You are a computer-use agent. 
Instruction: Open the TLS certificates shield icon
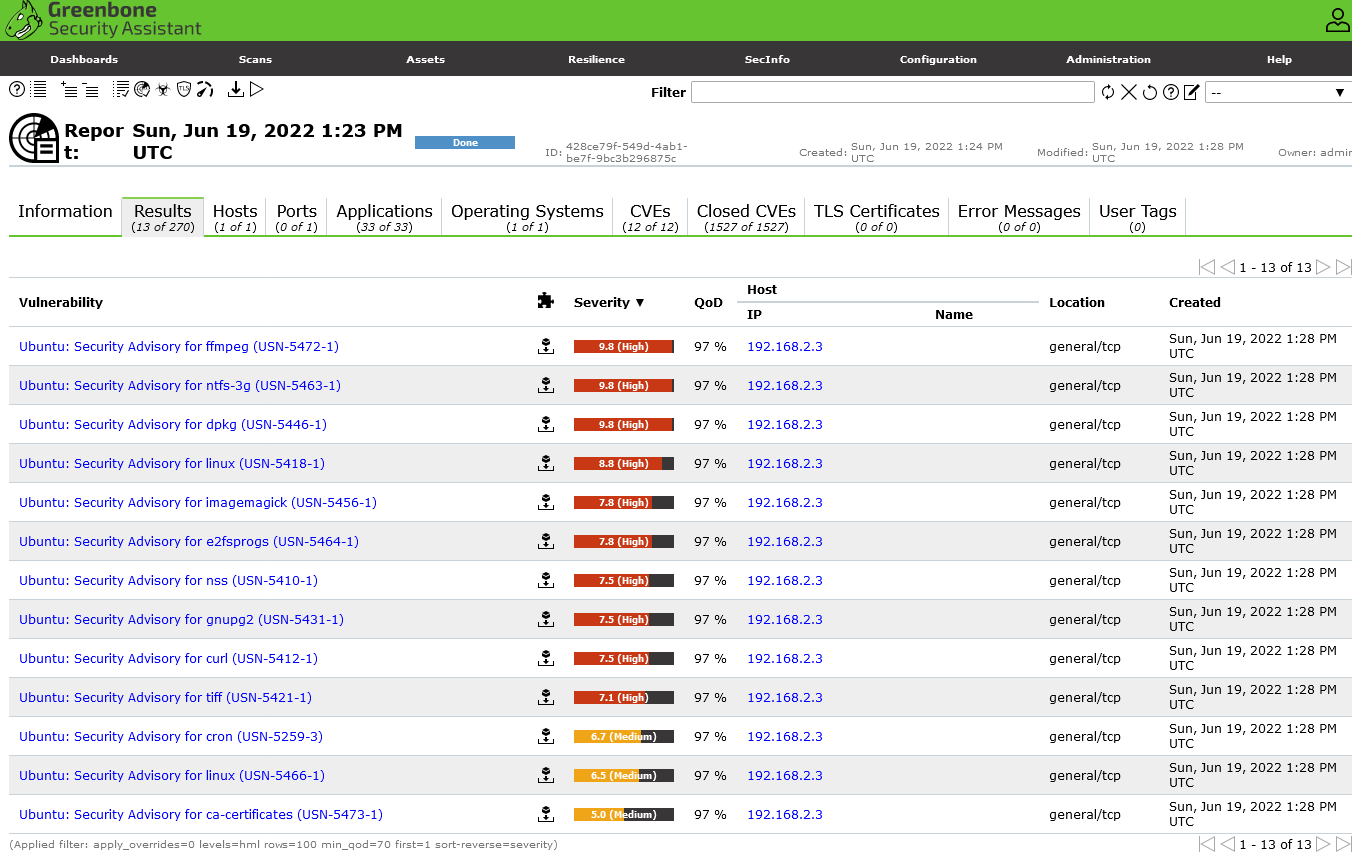(184, 89)
